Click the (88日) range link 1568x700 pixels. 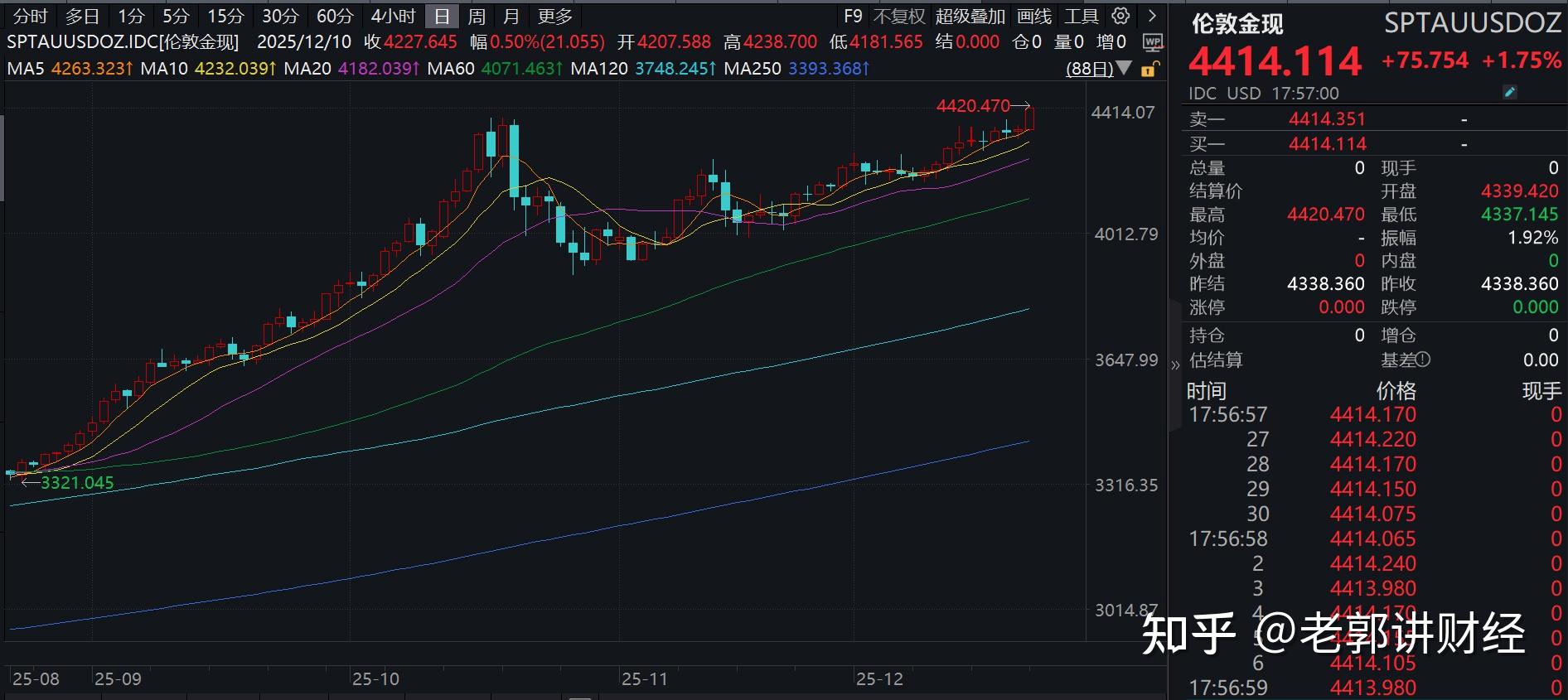click(1090, 69)
